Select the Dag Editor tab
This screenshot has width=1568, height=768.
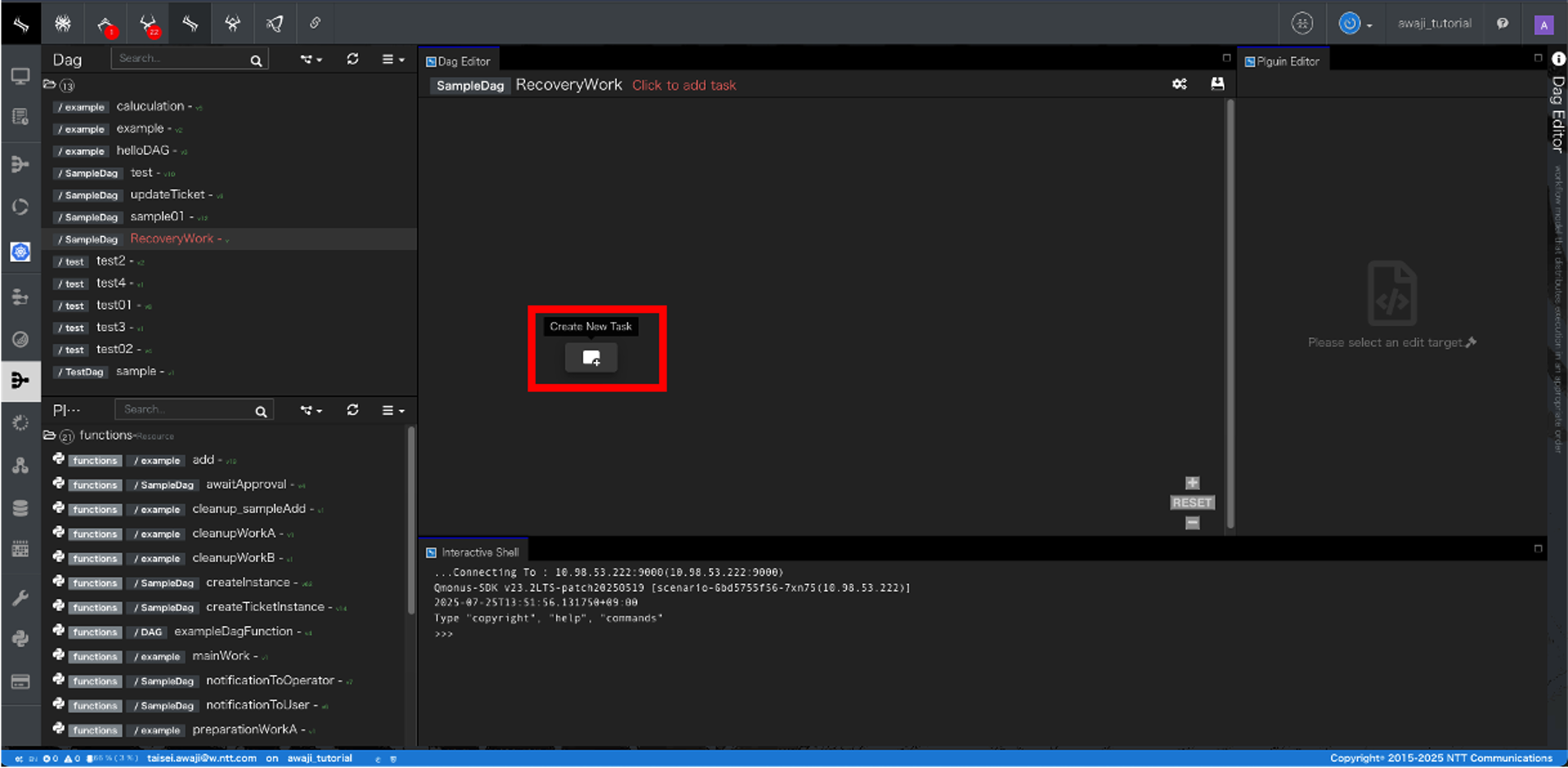(458, 61)
